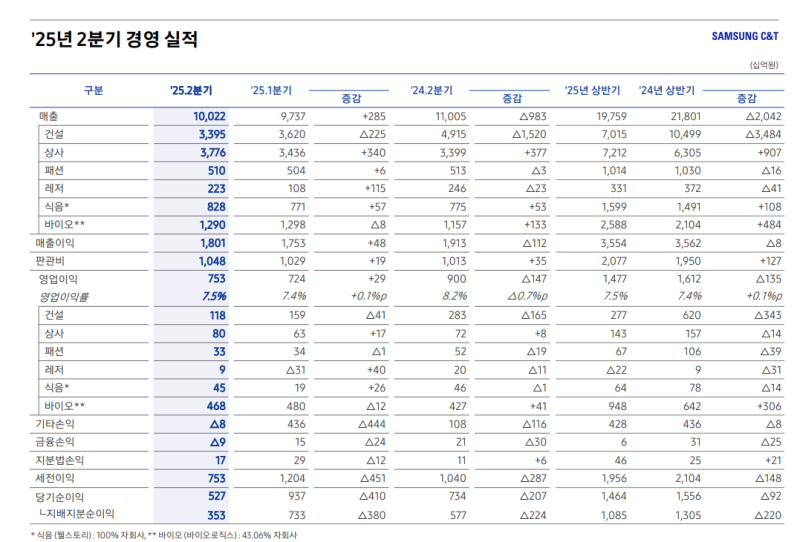Click the '25년 2분기 경영 실적 title

(114, 40)
